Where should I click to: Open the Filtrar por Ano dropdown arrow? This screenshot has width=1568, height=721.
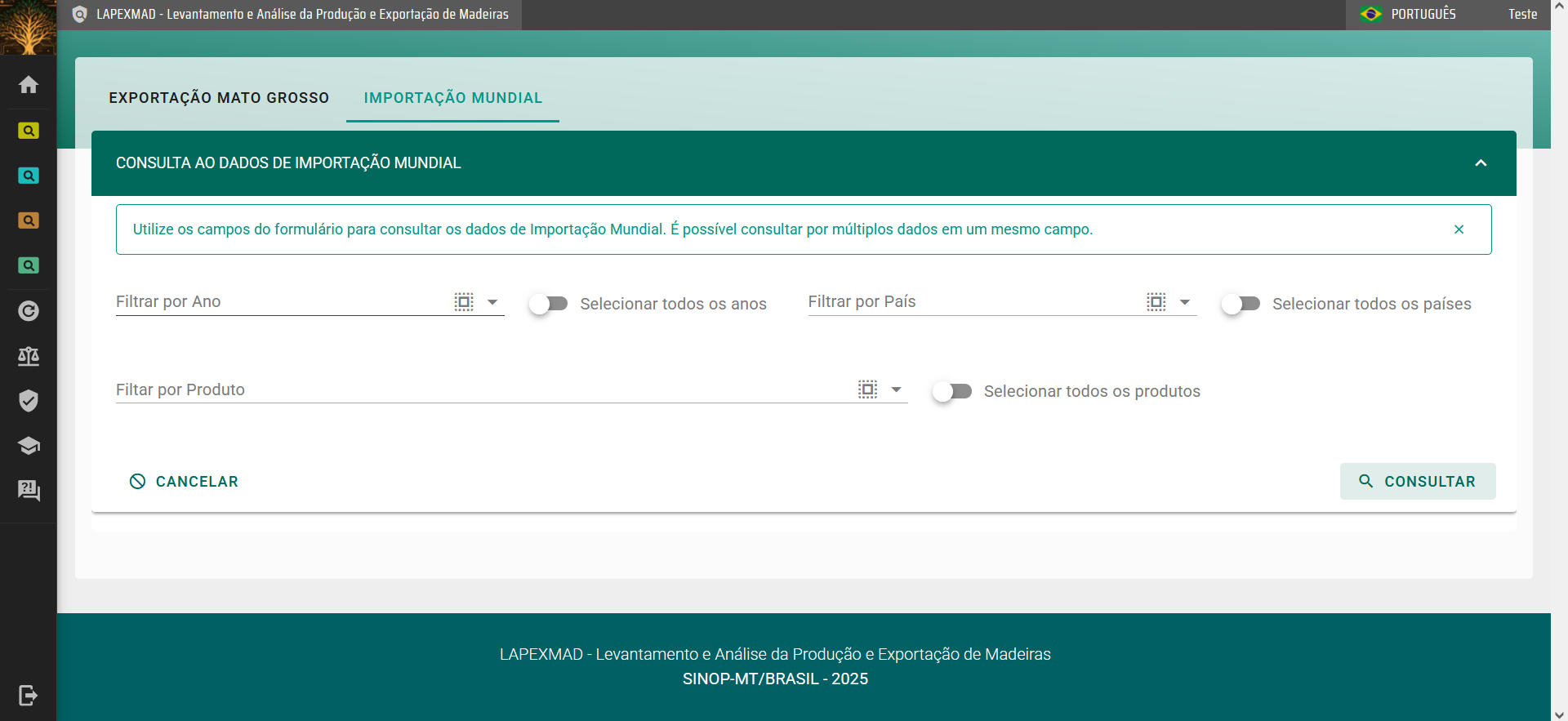click(x=492, y=302)
